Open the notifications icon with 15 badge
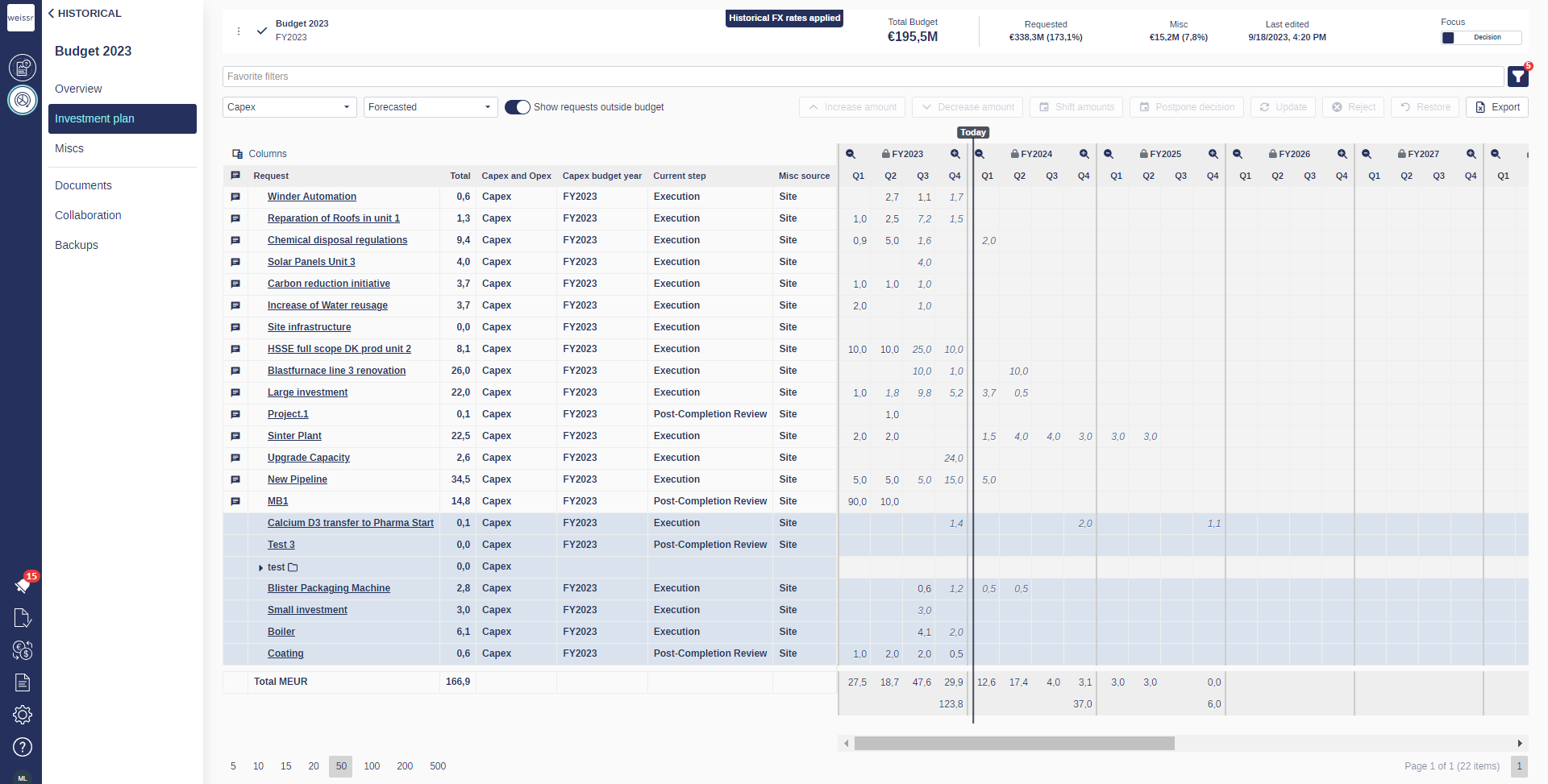The width and height of the screenshot is (1548, 784). [x=23, y=585]
